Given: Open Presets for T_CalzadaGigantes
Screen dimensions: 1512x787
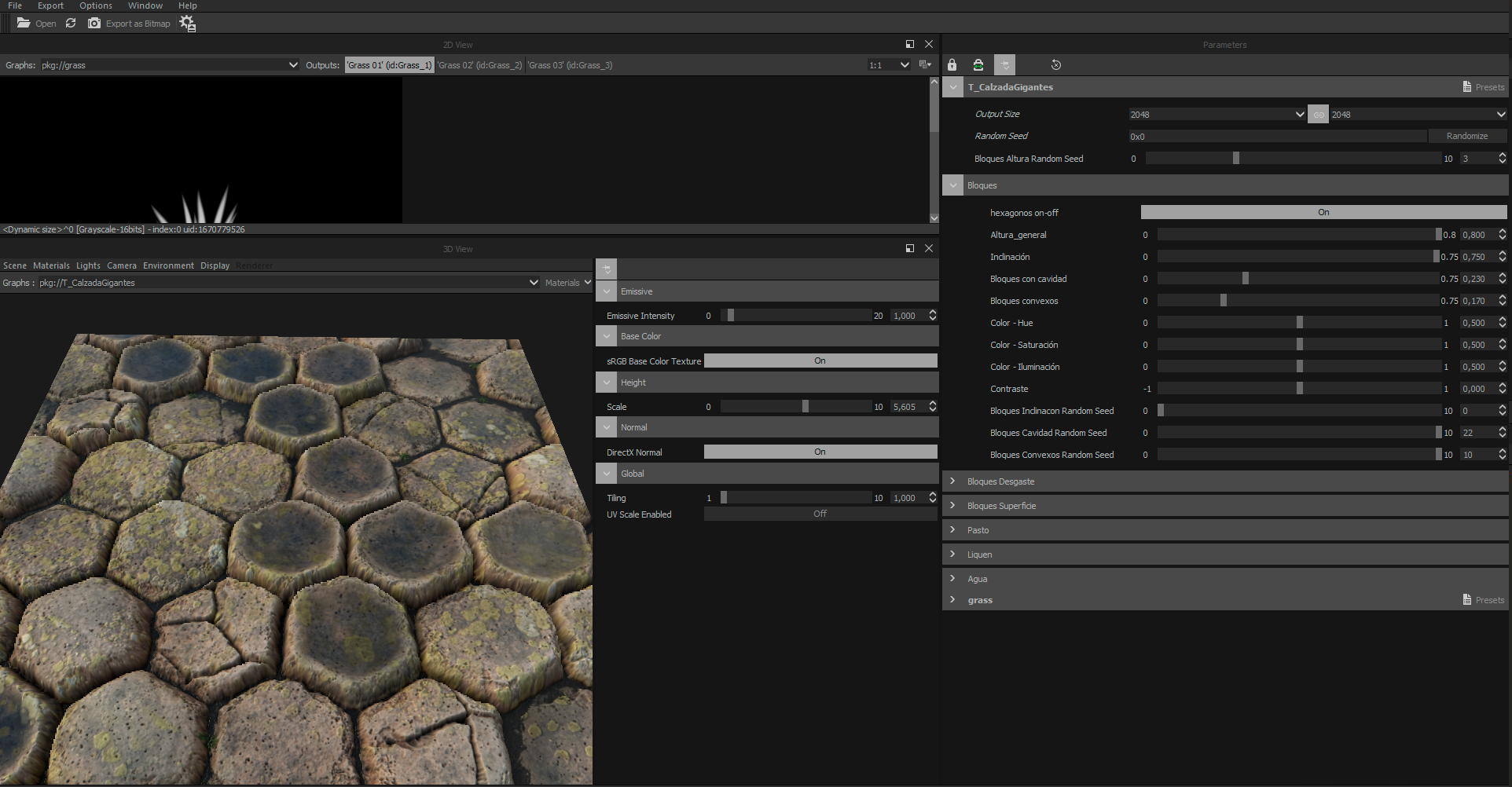Looking at the screenshot, I should coord(1483,87).
